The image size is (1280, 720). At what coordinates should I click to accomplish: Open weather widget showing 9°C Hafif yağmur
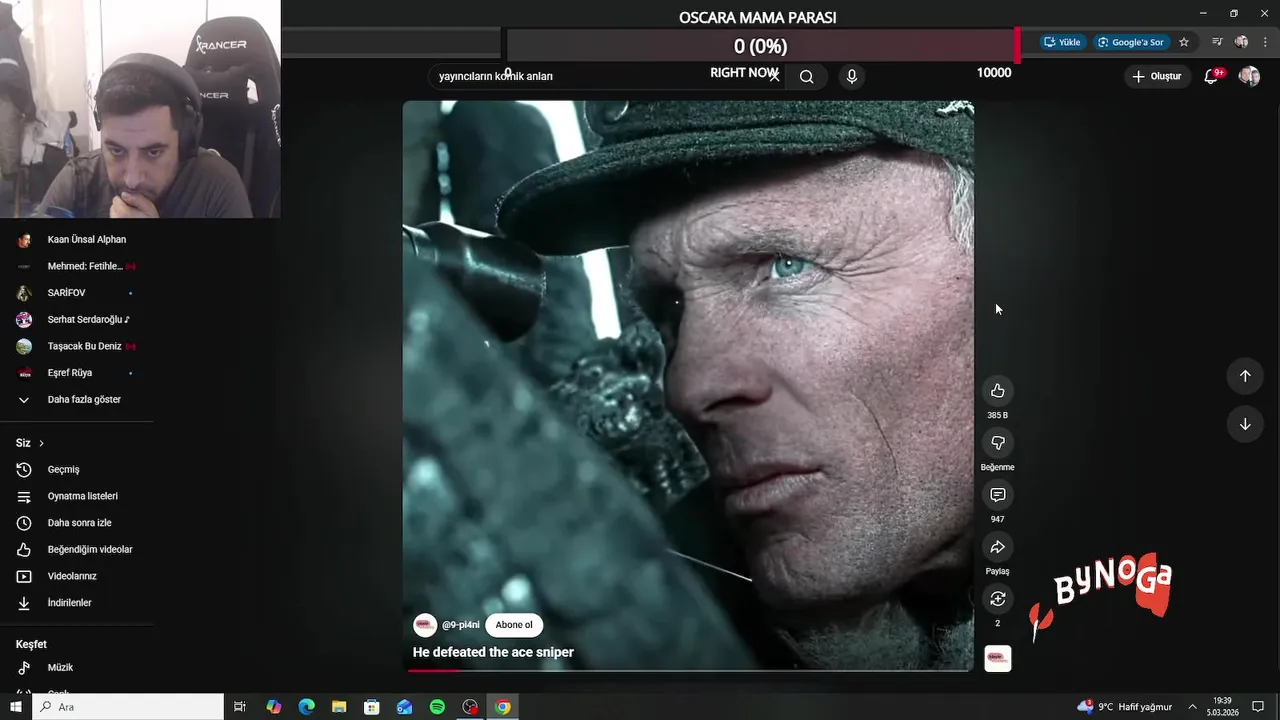coord(1125,707)
